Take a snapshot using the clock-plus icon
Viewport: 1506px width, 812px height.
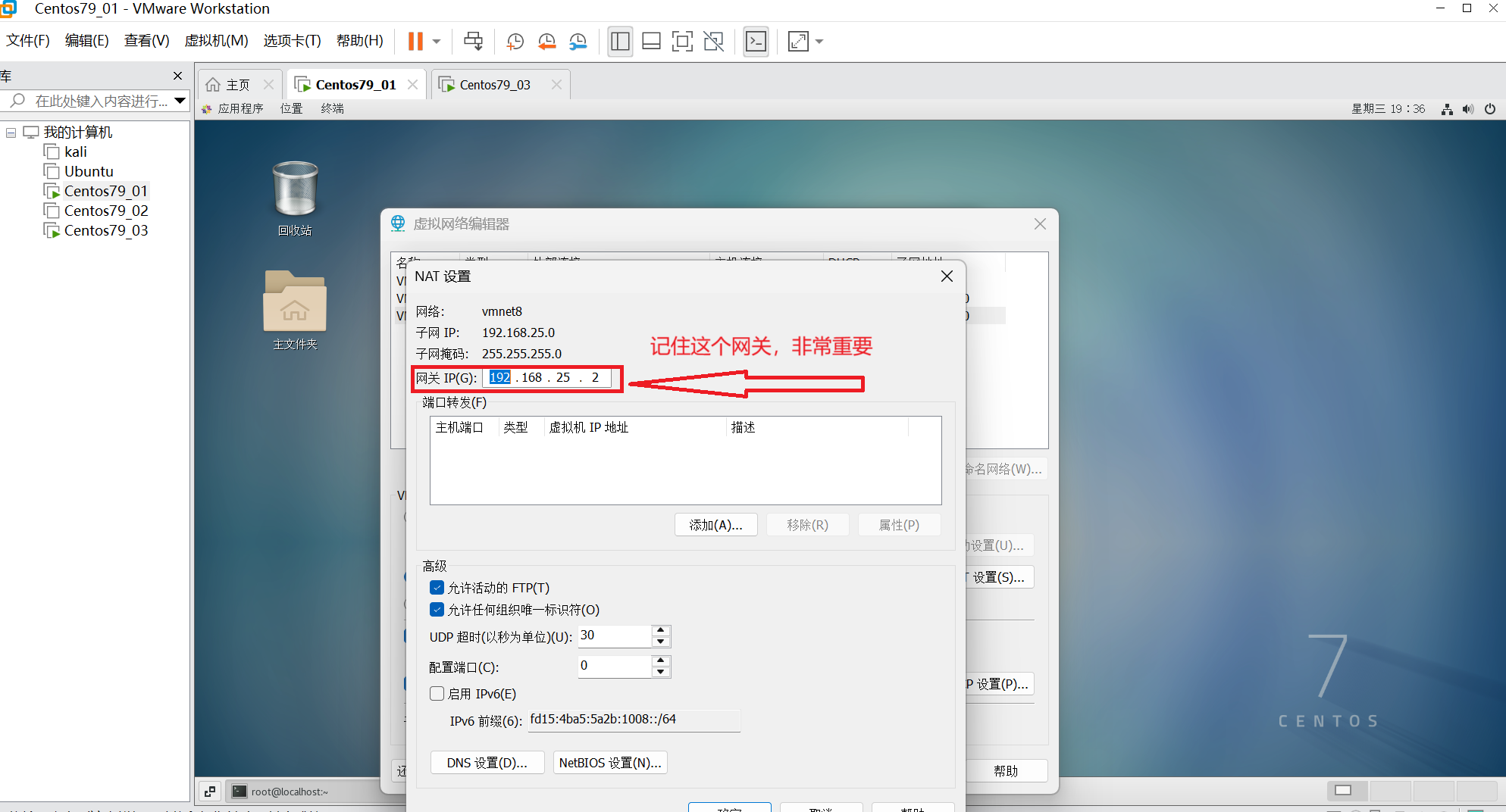[515, 41]
